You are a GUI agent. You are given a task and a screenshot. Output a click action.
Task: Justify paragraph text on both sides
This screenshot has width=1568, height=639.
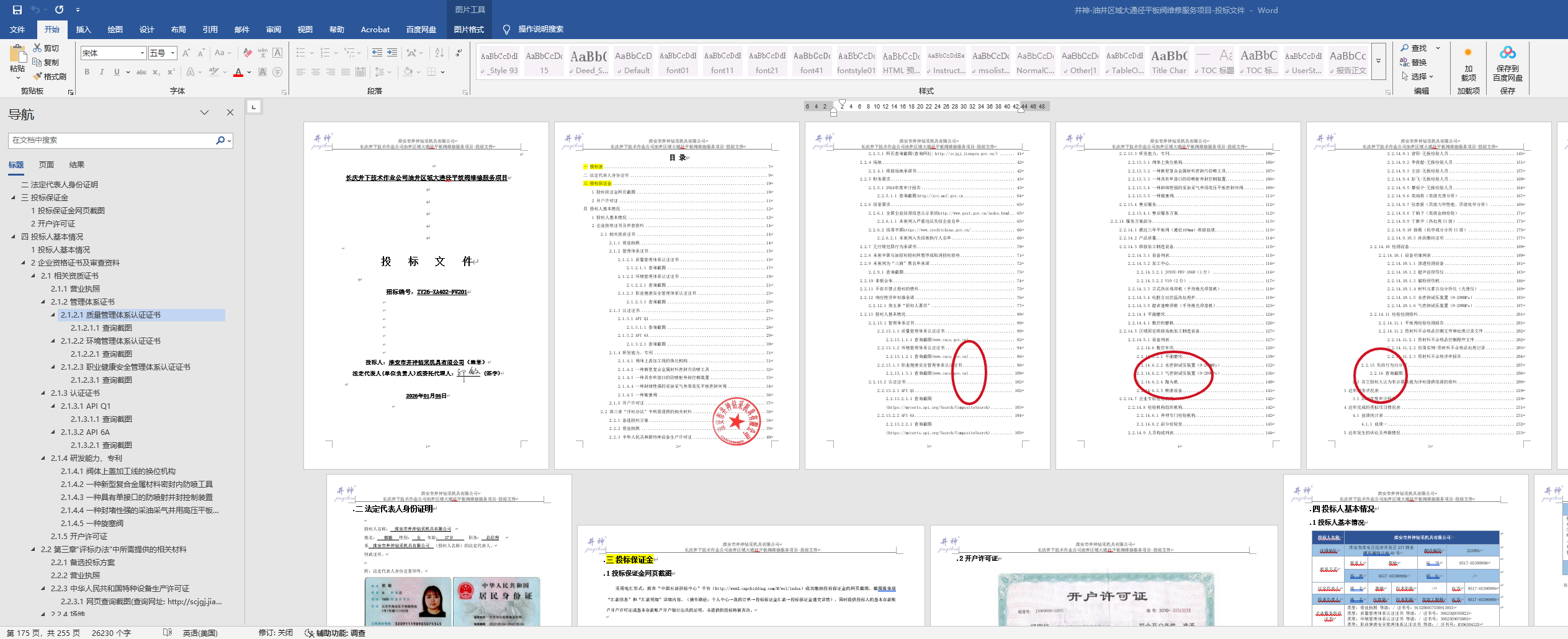[346, 72]
